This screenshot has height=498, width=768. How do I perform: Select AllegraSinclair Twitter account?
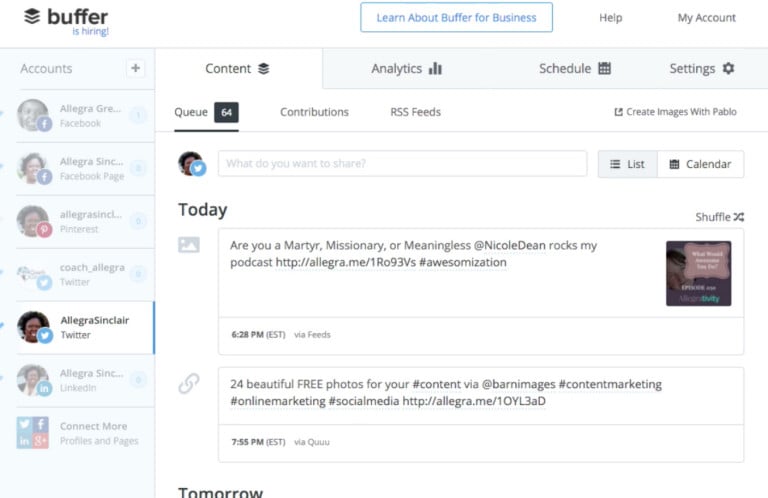[x=85, y=328]
